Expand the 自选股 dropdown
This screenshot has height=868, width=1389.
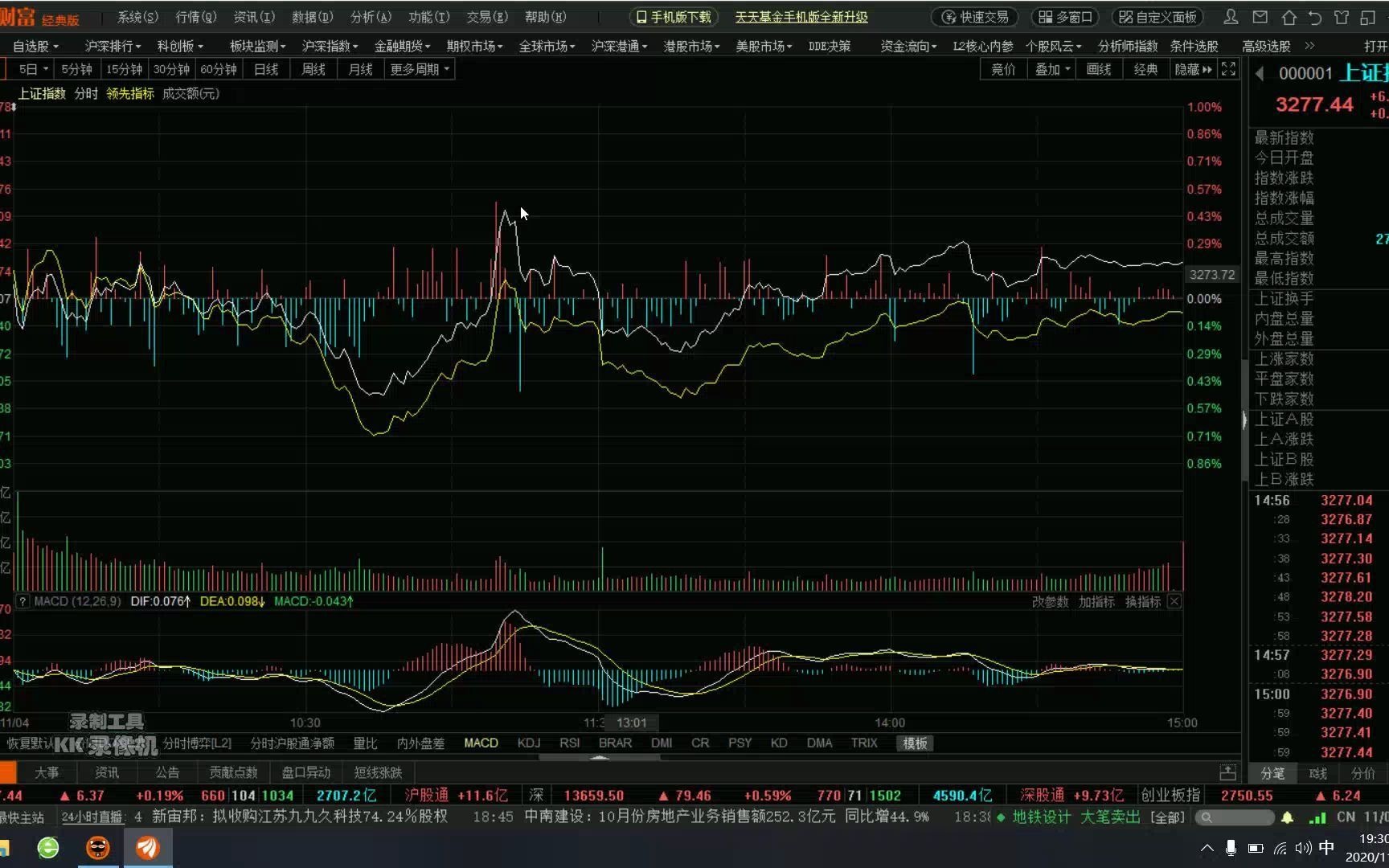click(35, 47)
